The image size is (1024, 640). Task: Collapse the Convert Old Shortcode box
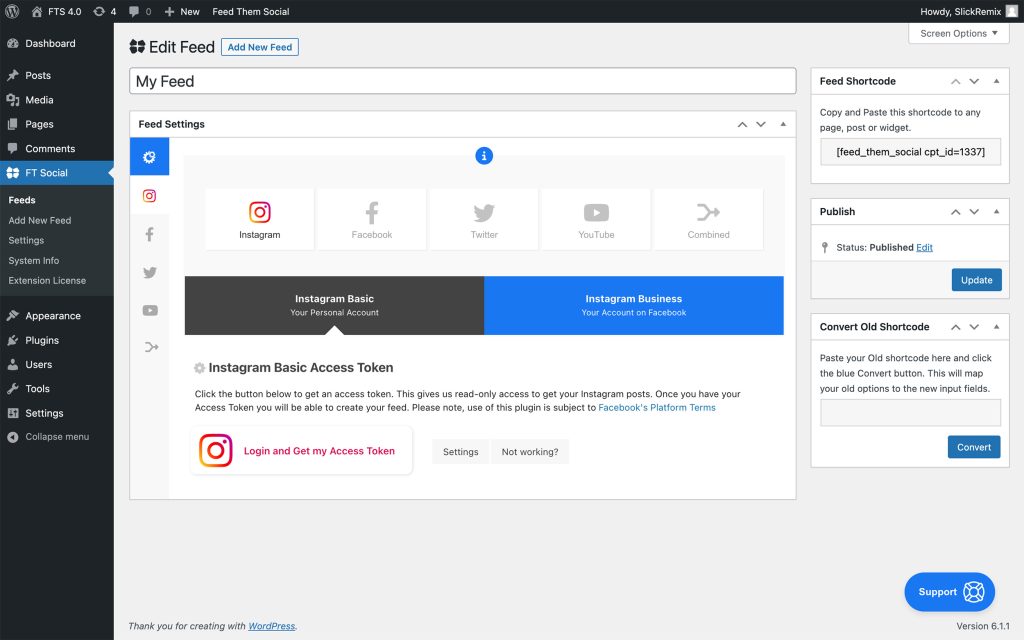997,327
